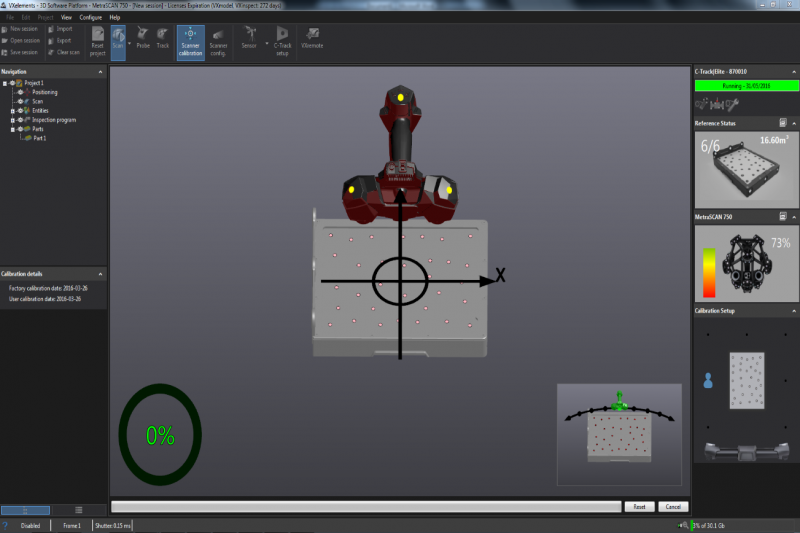Click the Scanner calibration toolbar icon

(190, 40)
